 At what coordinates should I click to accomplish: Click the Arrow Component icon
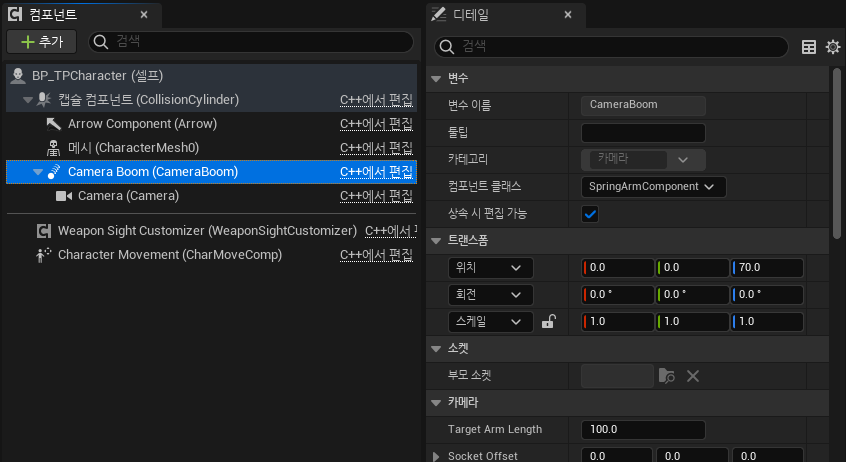[x=54, y=124]
